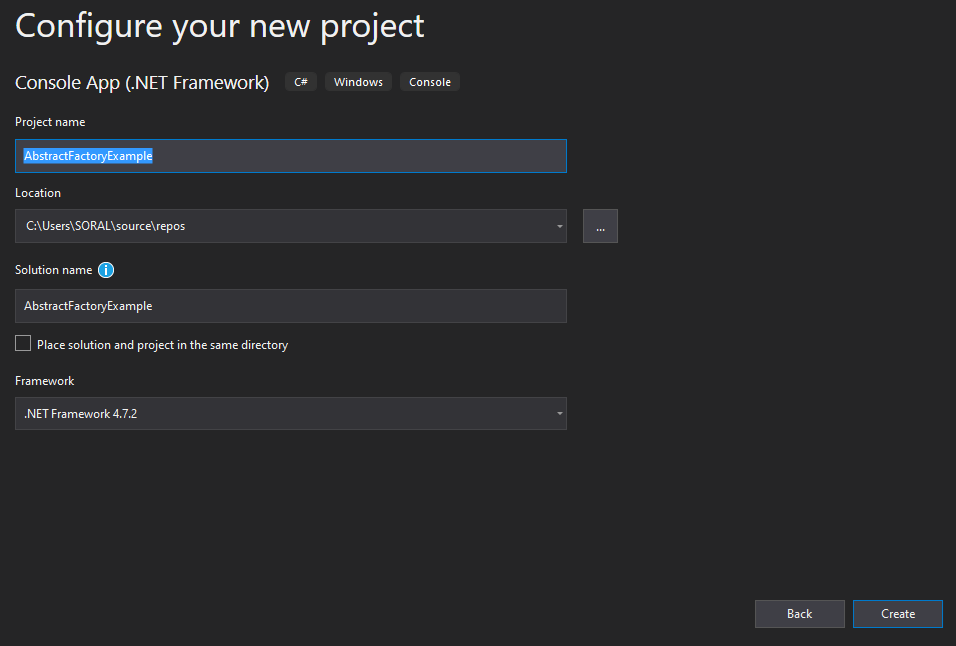Click the Framework label text
This screenshot has width=956, height=646.
[45, 381]
